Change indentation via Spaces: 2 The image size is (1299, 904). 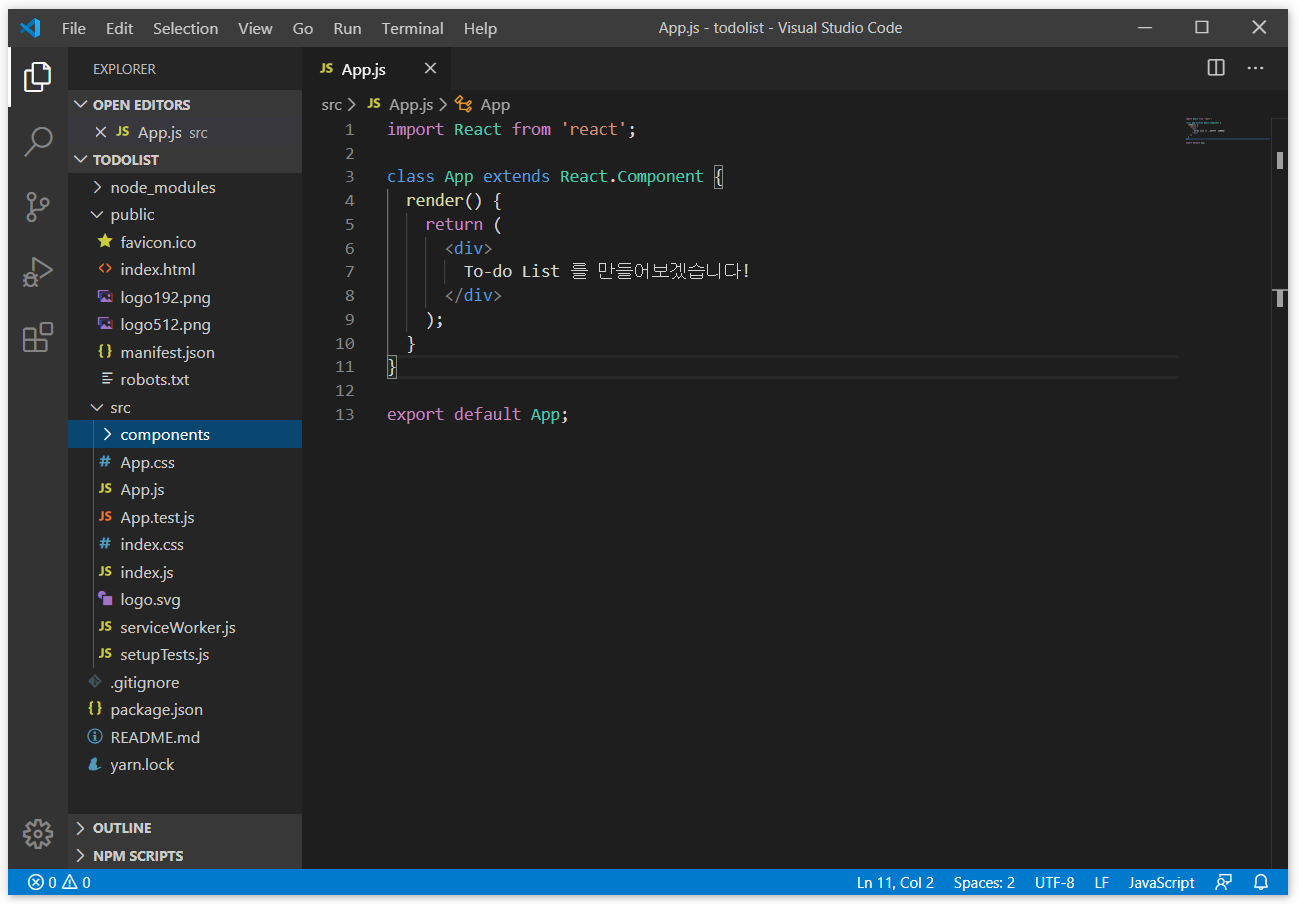[x=984, y=883]
